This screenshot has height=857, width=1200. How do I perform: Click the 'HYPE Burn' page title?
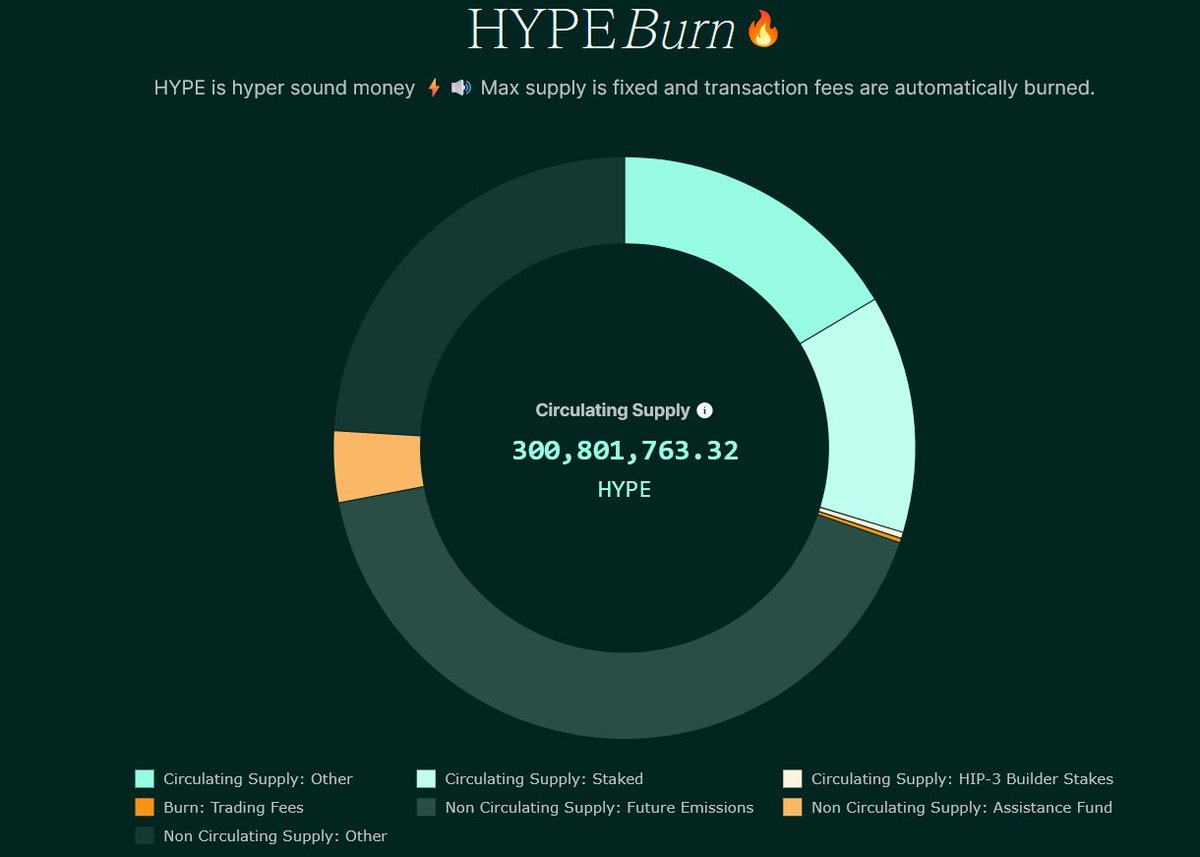pyautogui.click(x=601, y=30)
